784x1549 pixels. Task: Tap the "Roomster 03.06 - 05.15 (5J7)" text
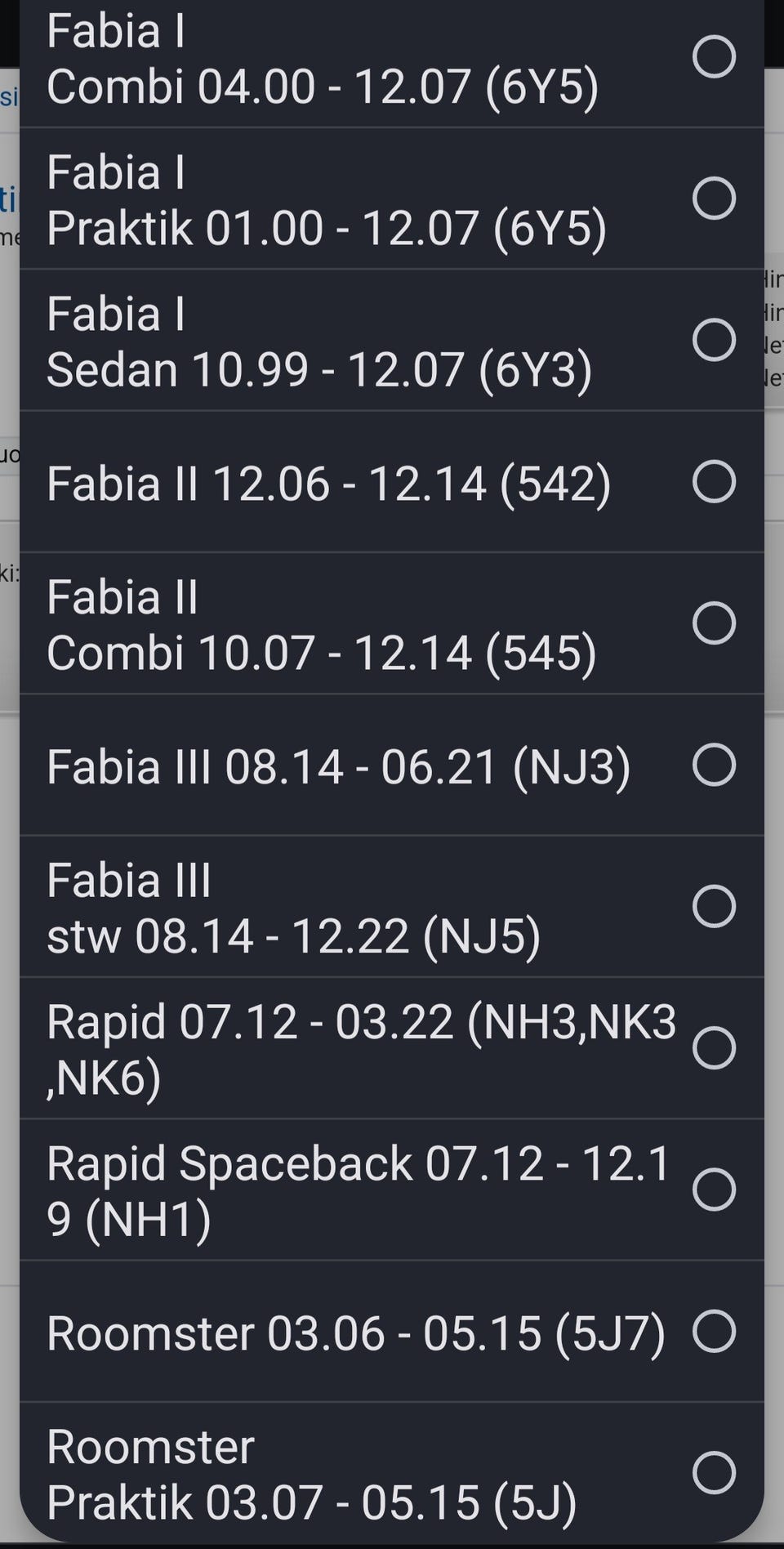coord(356,1332)
